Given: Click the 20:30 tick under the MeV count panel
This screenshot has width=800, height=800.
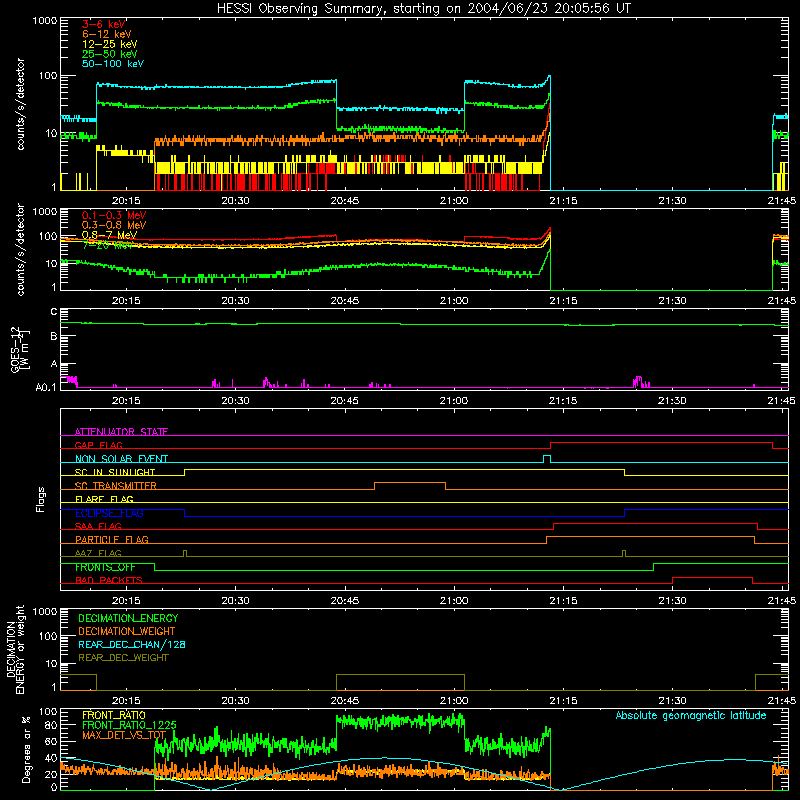Looking at the screenshot, I should (x=235, y=301).
